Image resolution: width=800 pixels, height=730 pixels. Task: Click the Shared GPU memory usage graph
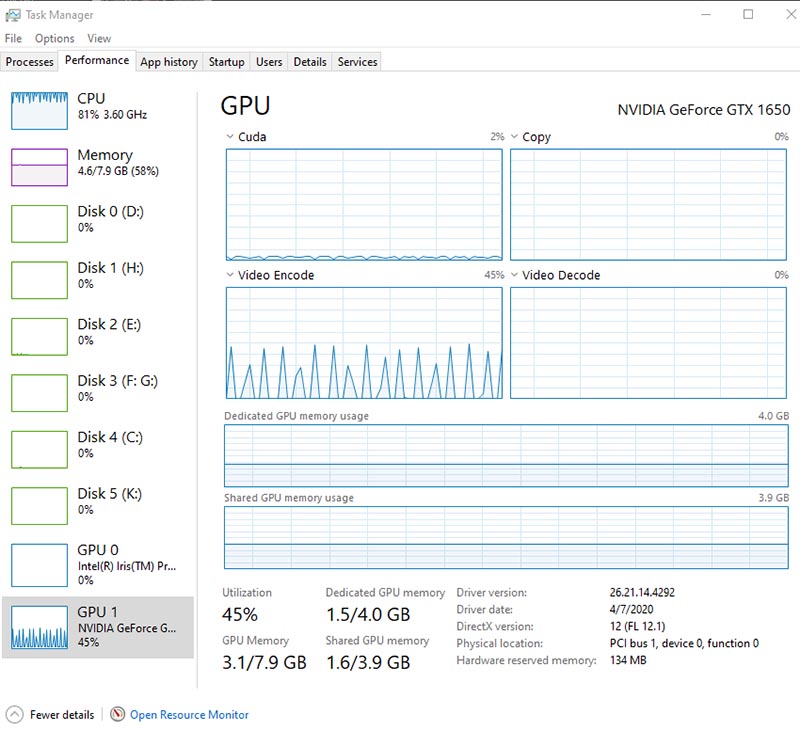click(x=506, y=537)
